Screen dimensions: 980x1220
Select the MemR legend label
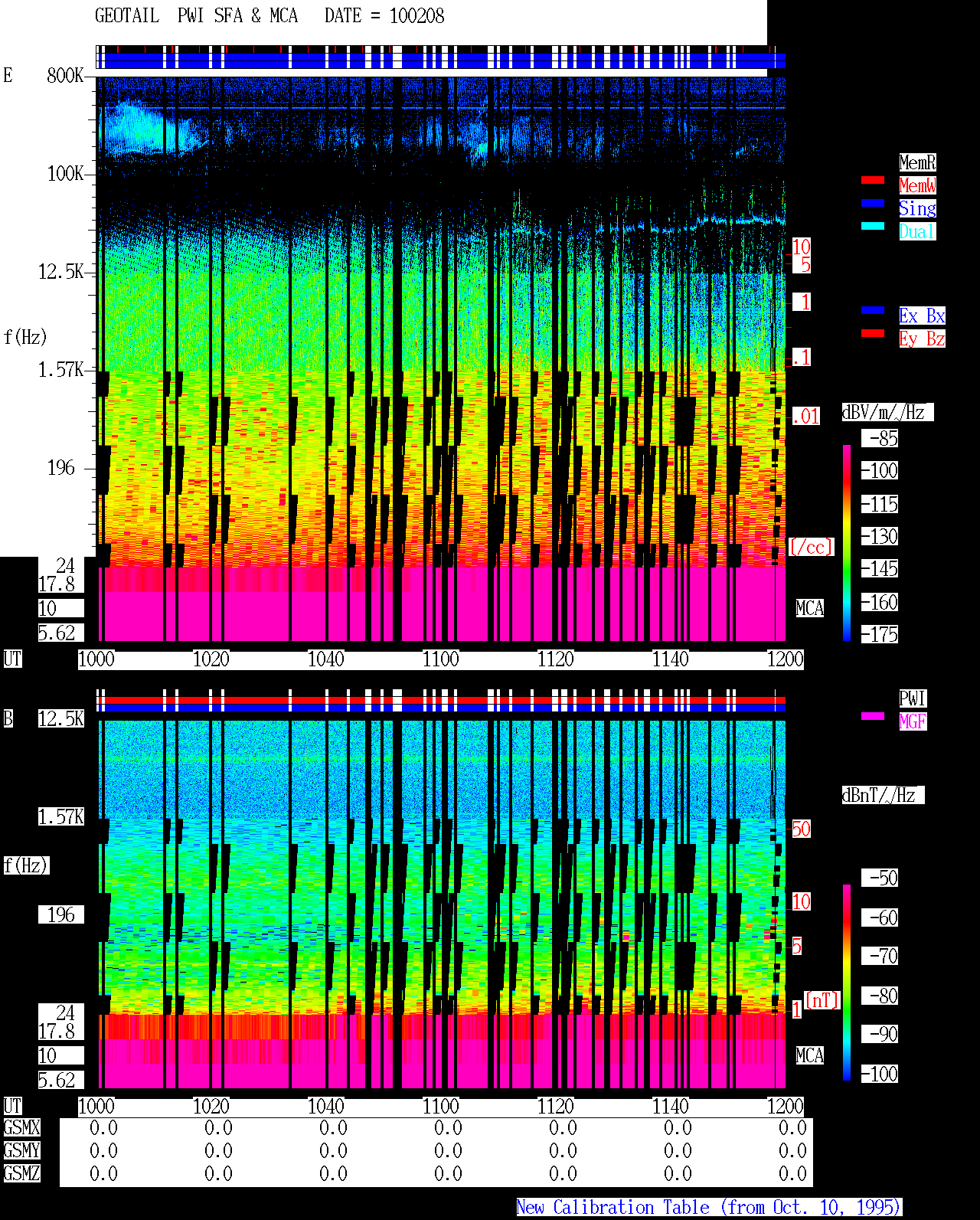tap(917, 162)
